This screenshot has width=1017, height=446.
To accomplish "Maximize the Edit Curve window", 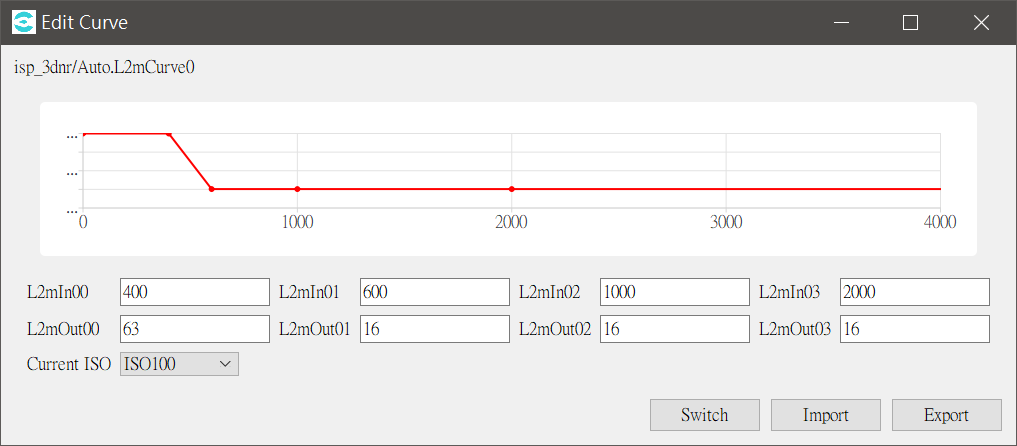I will pos(911,23).
